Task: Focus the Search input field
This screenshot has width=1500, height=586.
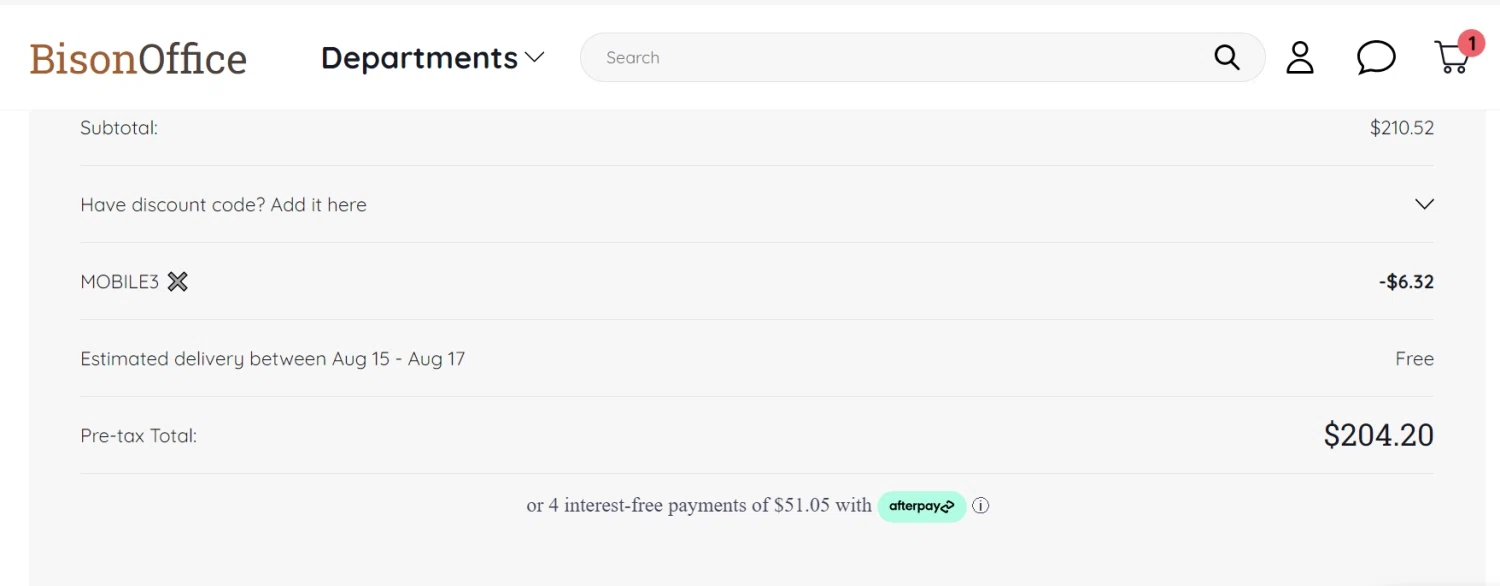Action: point(900,58)
